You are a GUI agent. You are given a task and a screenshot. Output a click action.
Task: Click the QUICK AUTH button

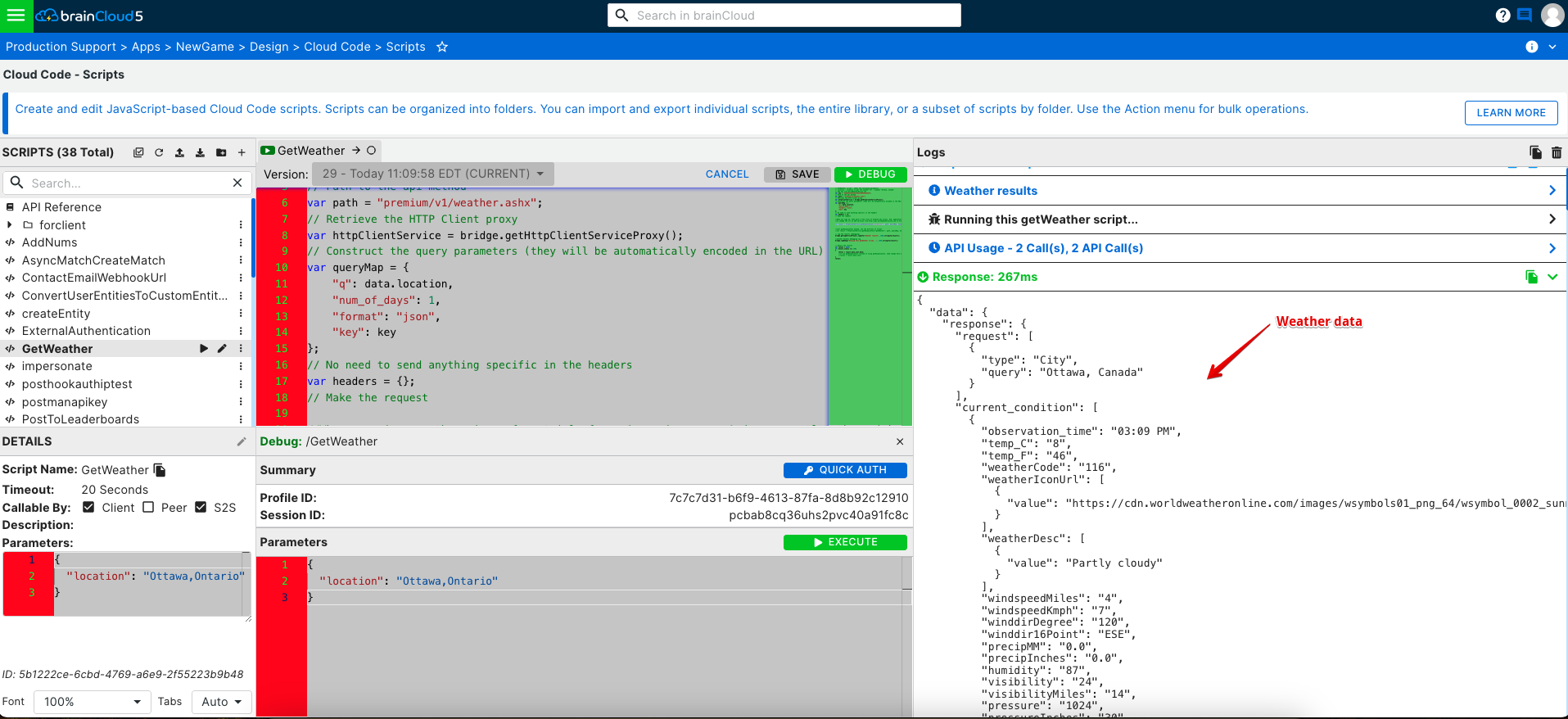(845, 470)
